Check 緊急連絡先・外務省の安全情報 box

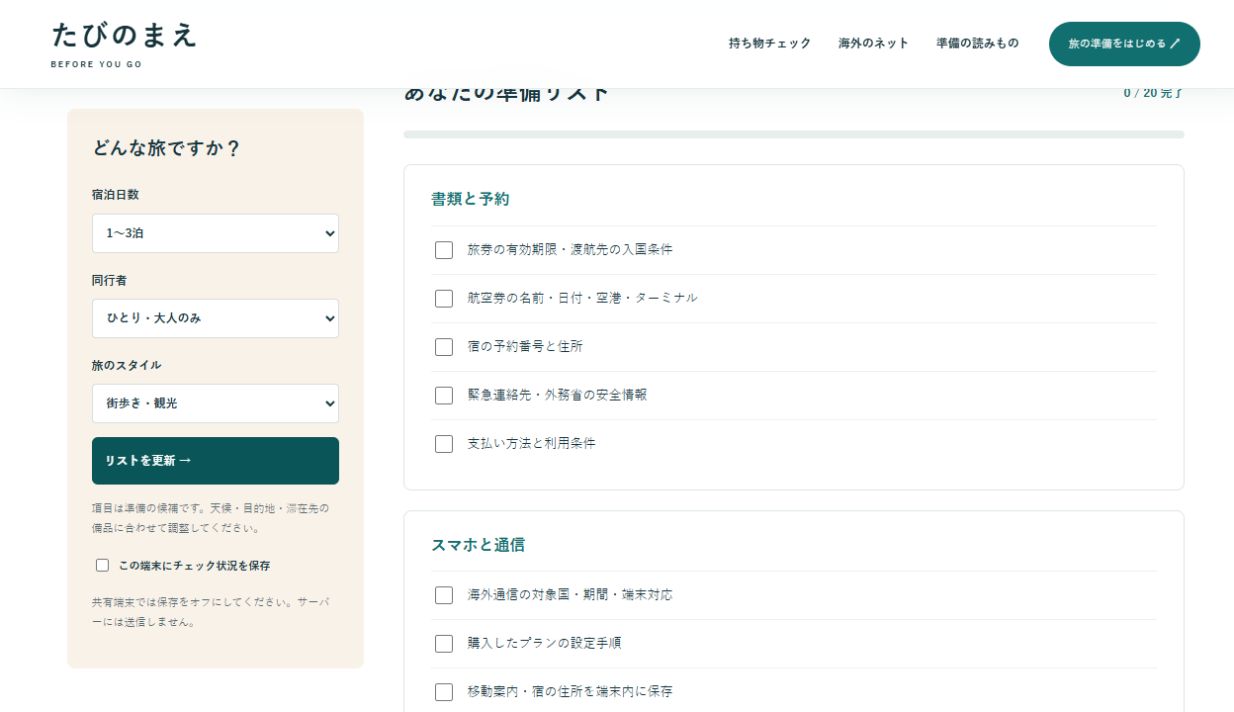pyautogui.click(x=444, y=395)
